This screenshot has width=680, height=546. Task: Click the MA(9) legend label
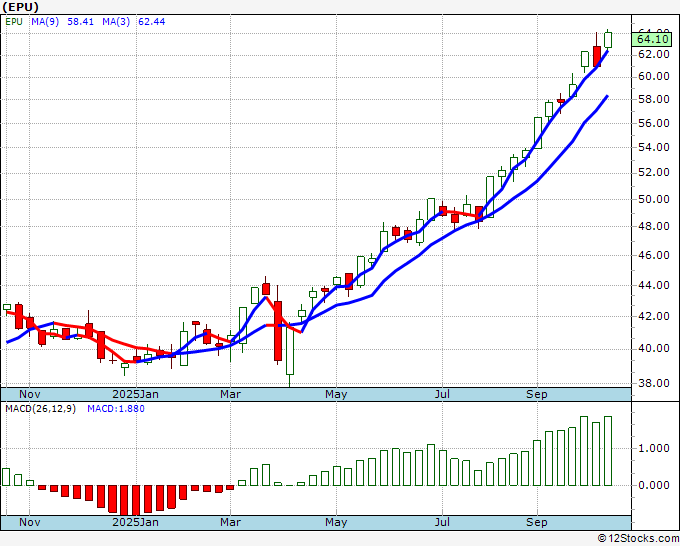click(x=45, y=22)
